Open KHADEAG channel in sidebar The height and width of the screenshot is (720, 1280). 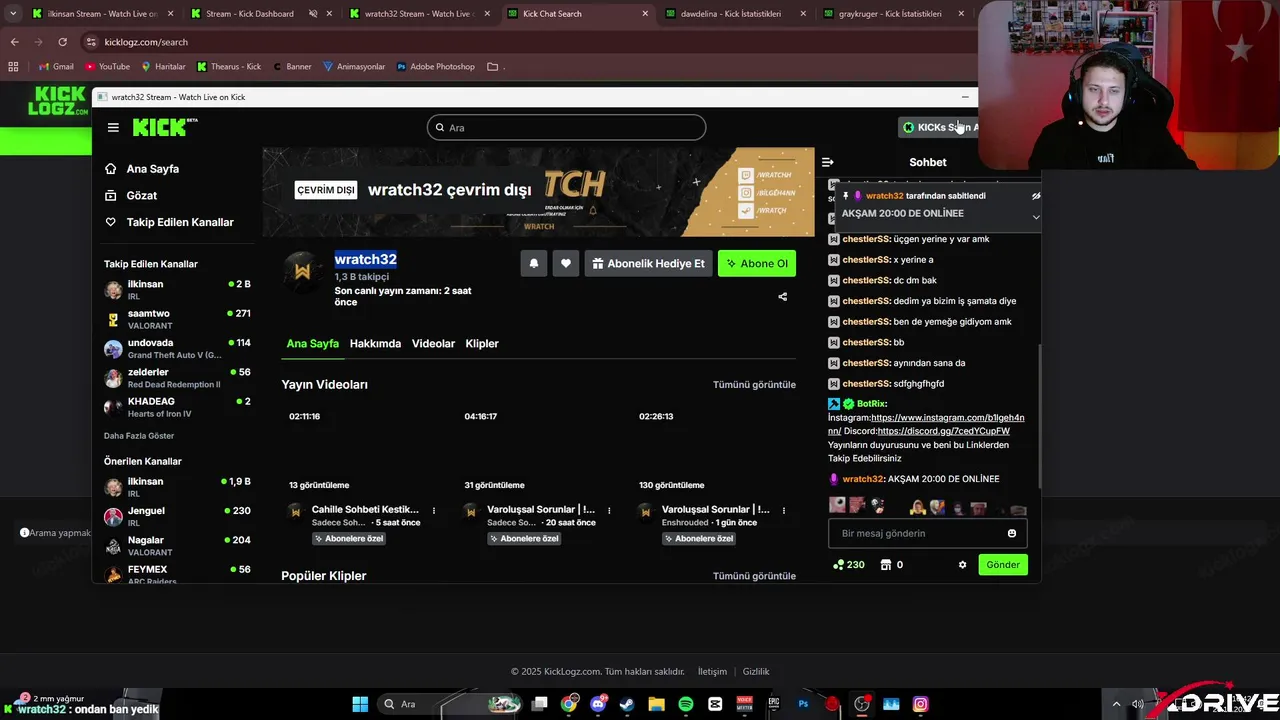(x=177, y=407)
